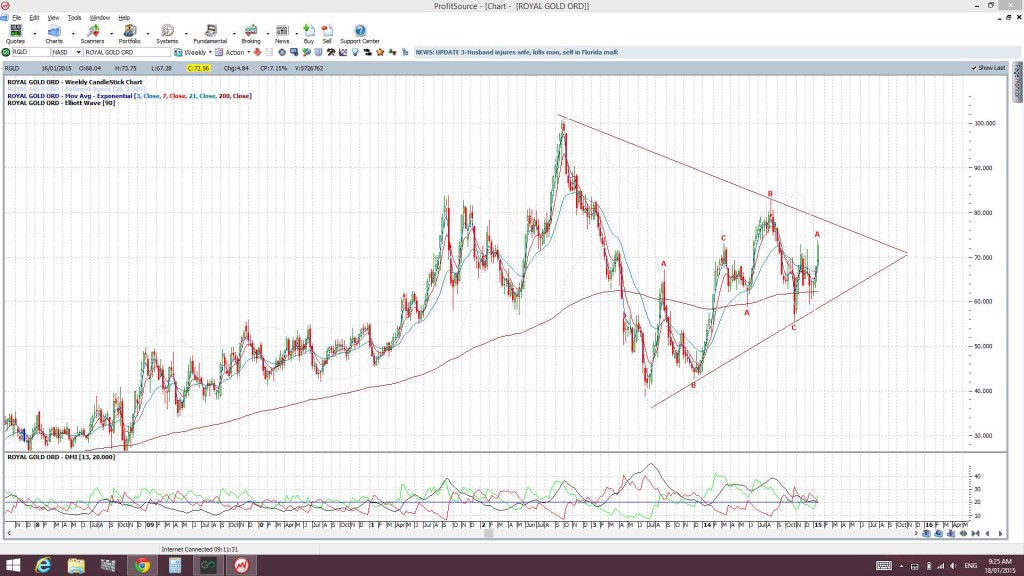The image size is (1024, 576).
Task: Click the Sell order icon
Action: coord(327,34)
